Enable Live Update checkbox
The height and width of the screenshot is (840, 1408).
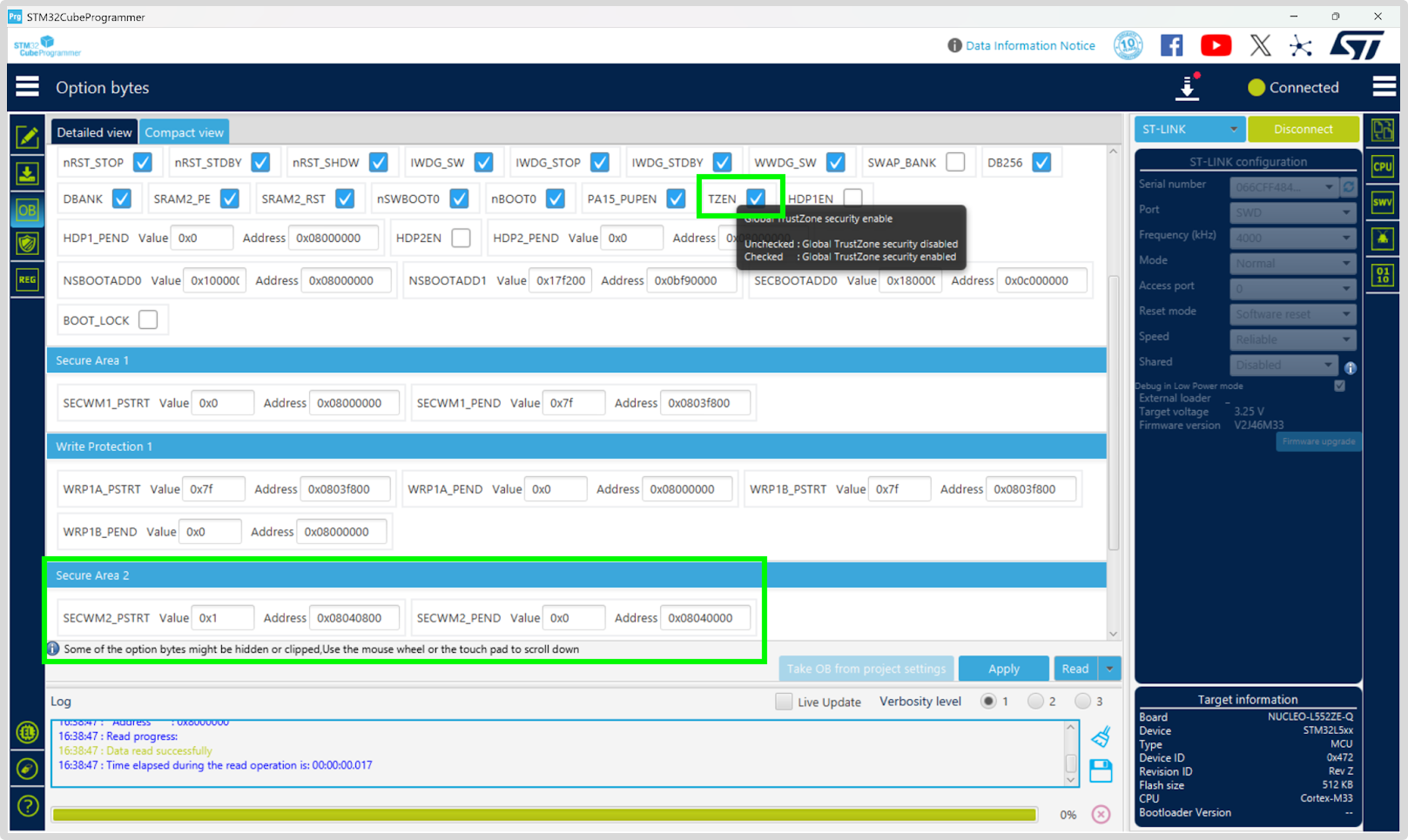[784, 702]
